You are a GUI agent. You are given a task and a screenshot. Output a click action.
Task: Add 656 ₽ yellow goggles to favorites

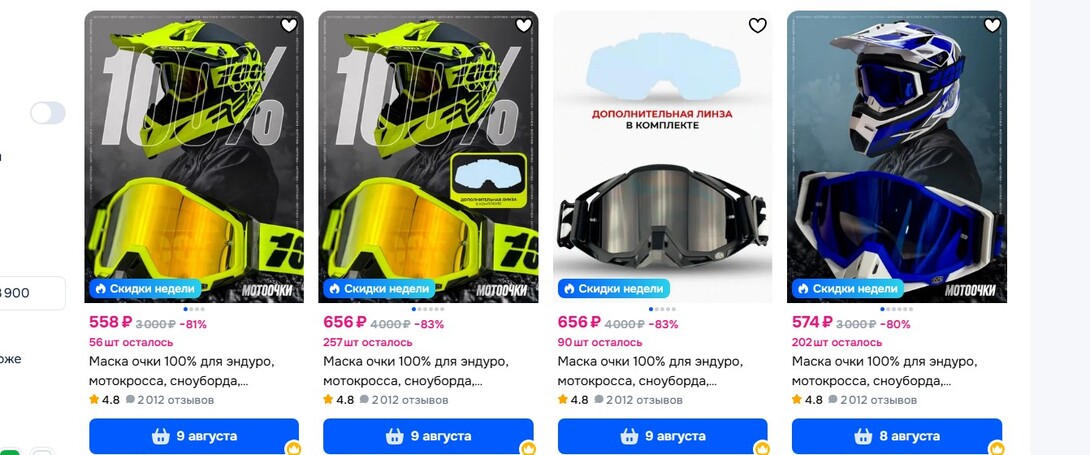click(523, 26)
